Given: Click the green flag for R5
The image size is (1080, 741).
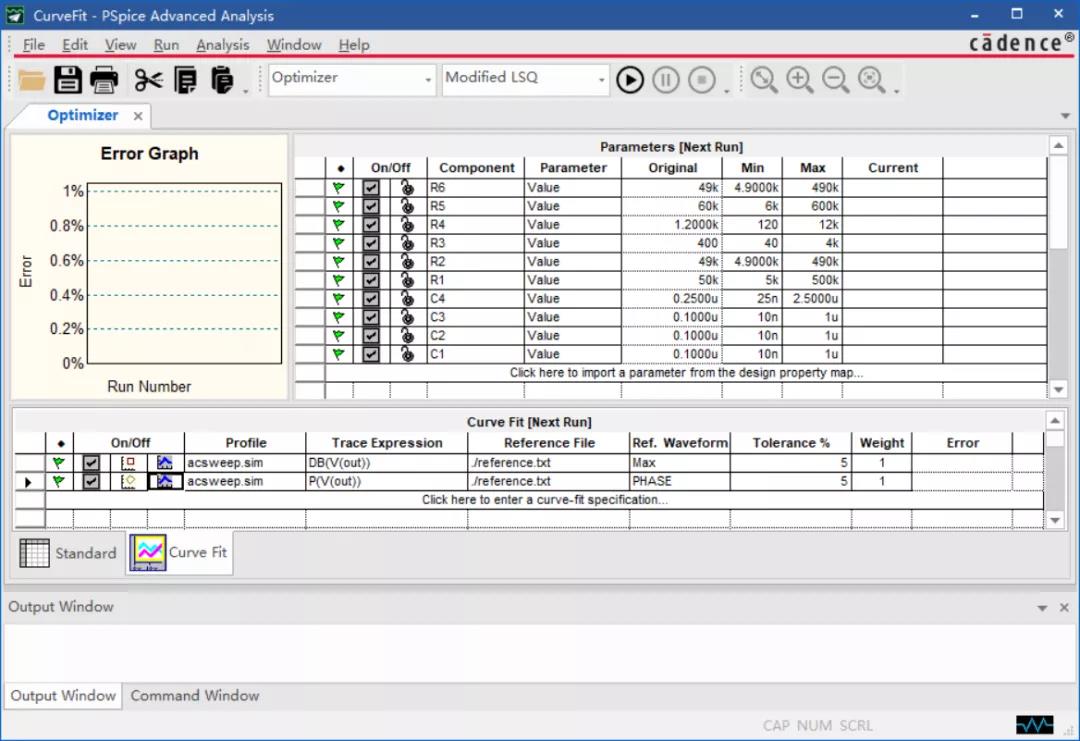Looking at the screenshot, I should coord(338,206).
